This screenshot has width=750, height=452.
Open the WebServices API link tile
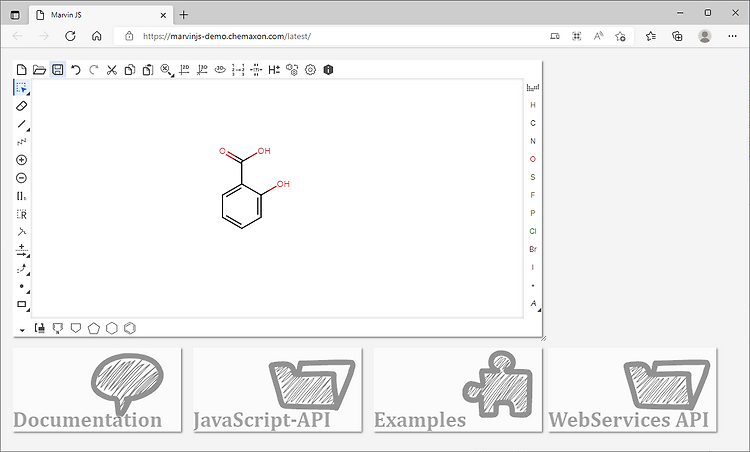click(632, 390)
